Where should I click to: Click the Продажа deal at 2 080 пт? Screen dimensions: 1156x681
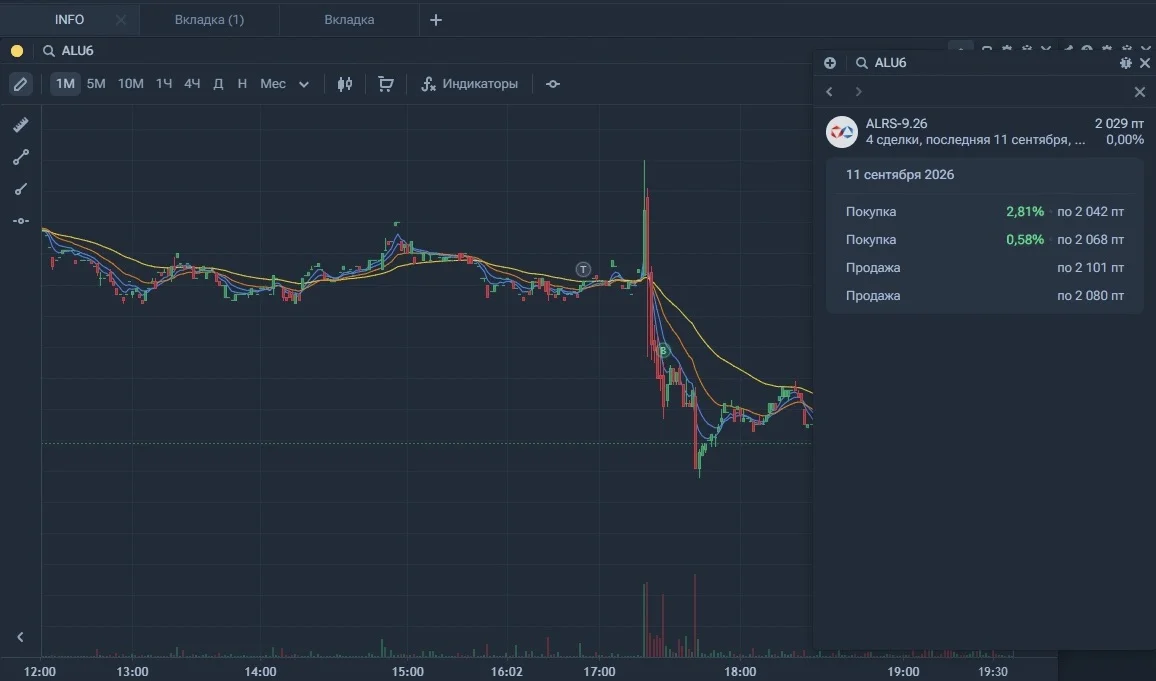coord(985,296)
